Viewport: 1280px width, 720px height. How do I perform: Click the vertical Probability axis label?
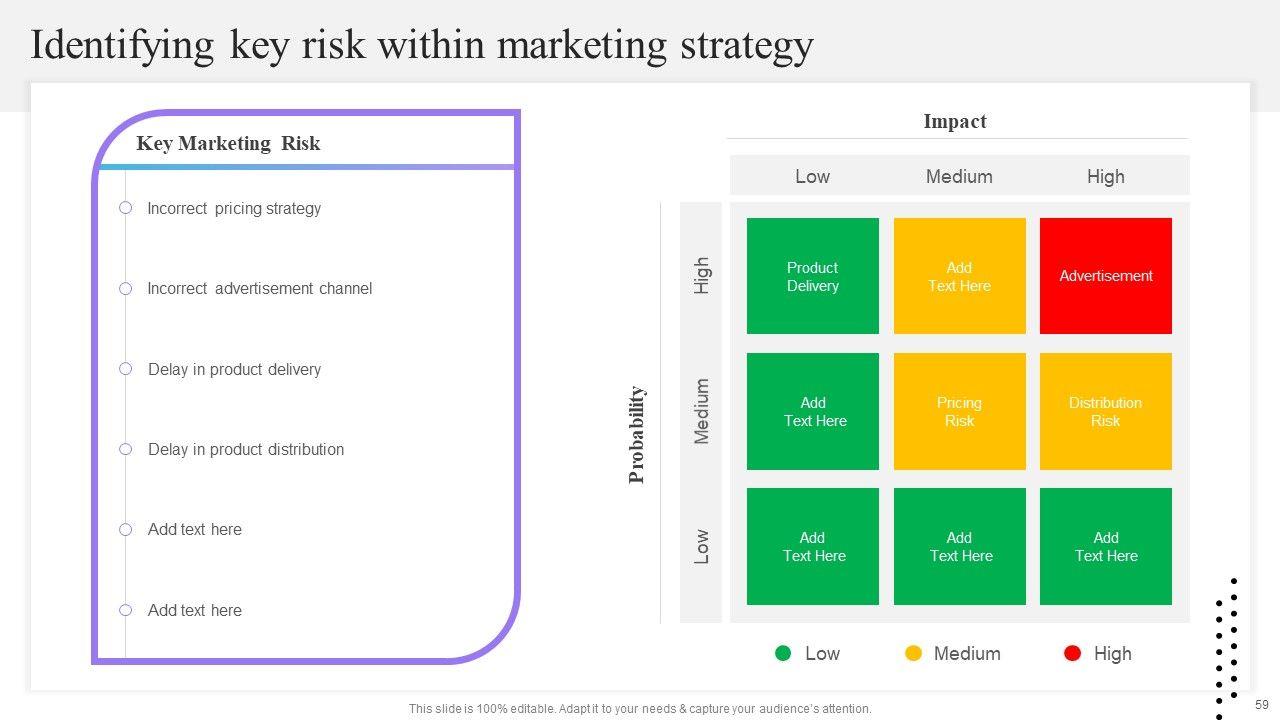coord(637,435)
